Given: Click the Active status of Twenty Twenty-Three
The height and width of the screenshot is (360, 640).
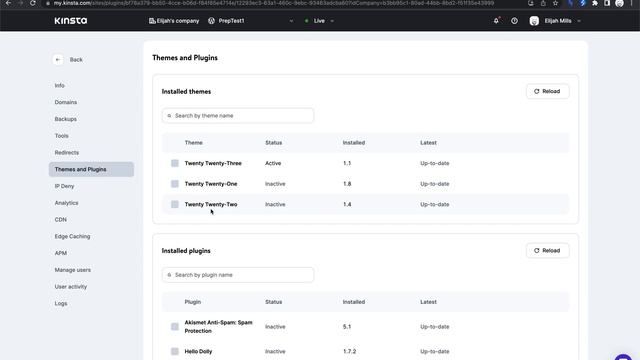Looking at the screenshot, I should pyautogui.click(x=273, y=163).
